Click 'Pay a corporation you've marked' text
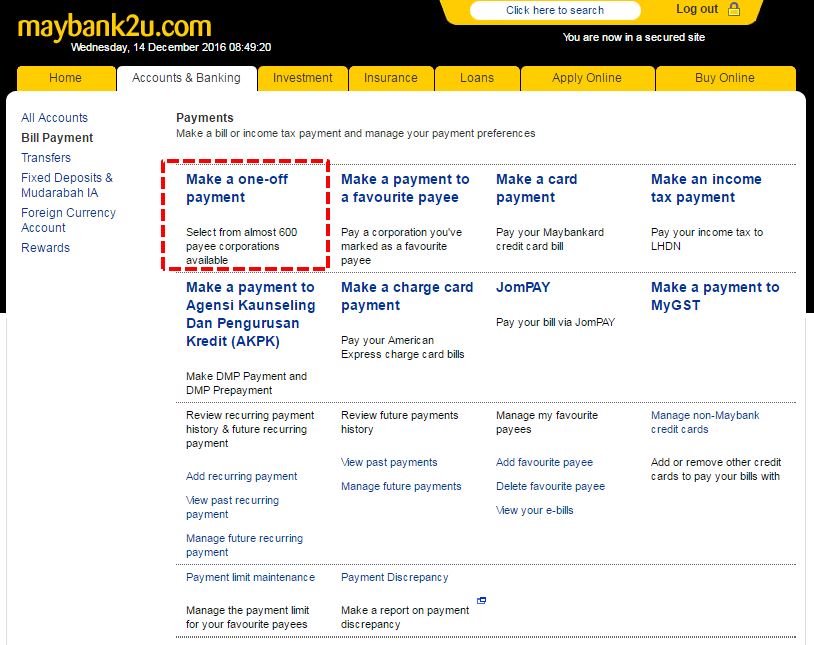This screenshot has width=814, height=645. tap(401, 246)
